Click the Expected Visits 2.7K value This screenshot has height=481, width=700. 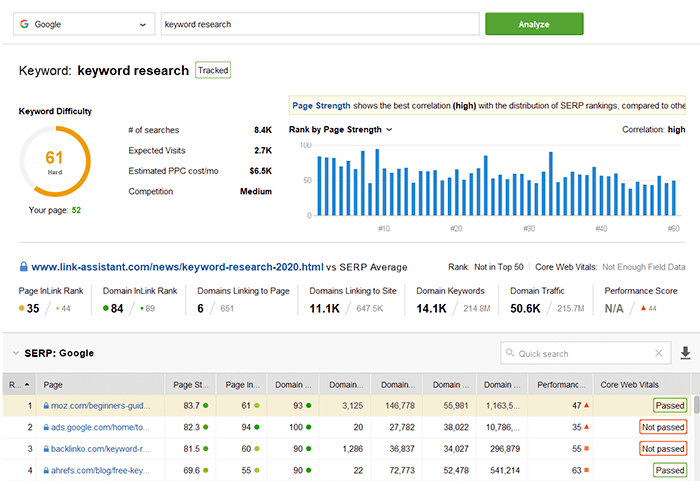click(262, 151)
